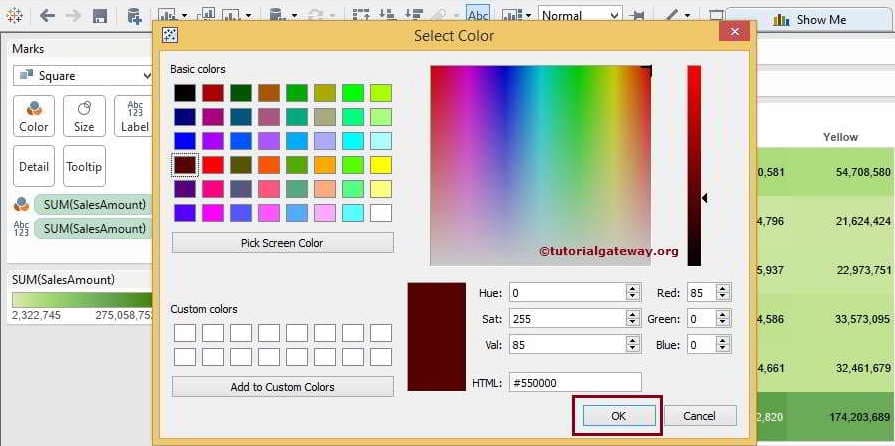Expand the show/hide cards dropdown arrow
The width and height of the screenshot is (895, 446).
point(528,16)
